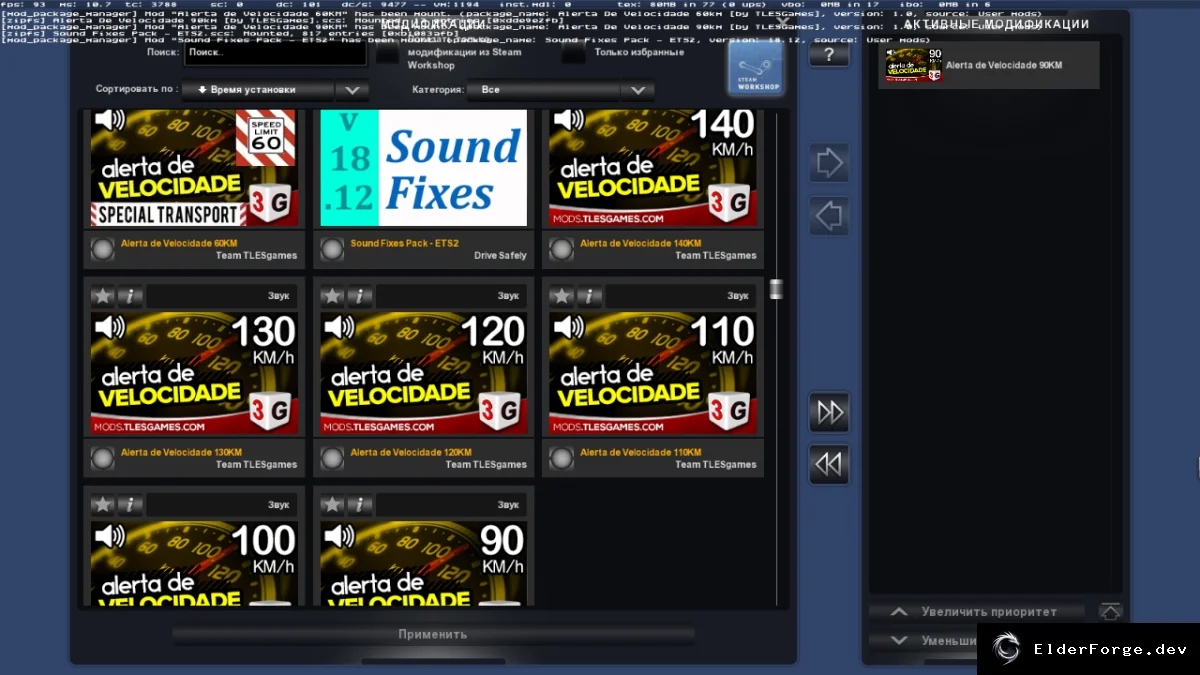Deactivate all mods with double left arrow
1200x675 pixels.
tap(829, 464)
